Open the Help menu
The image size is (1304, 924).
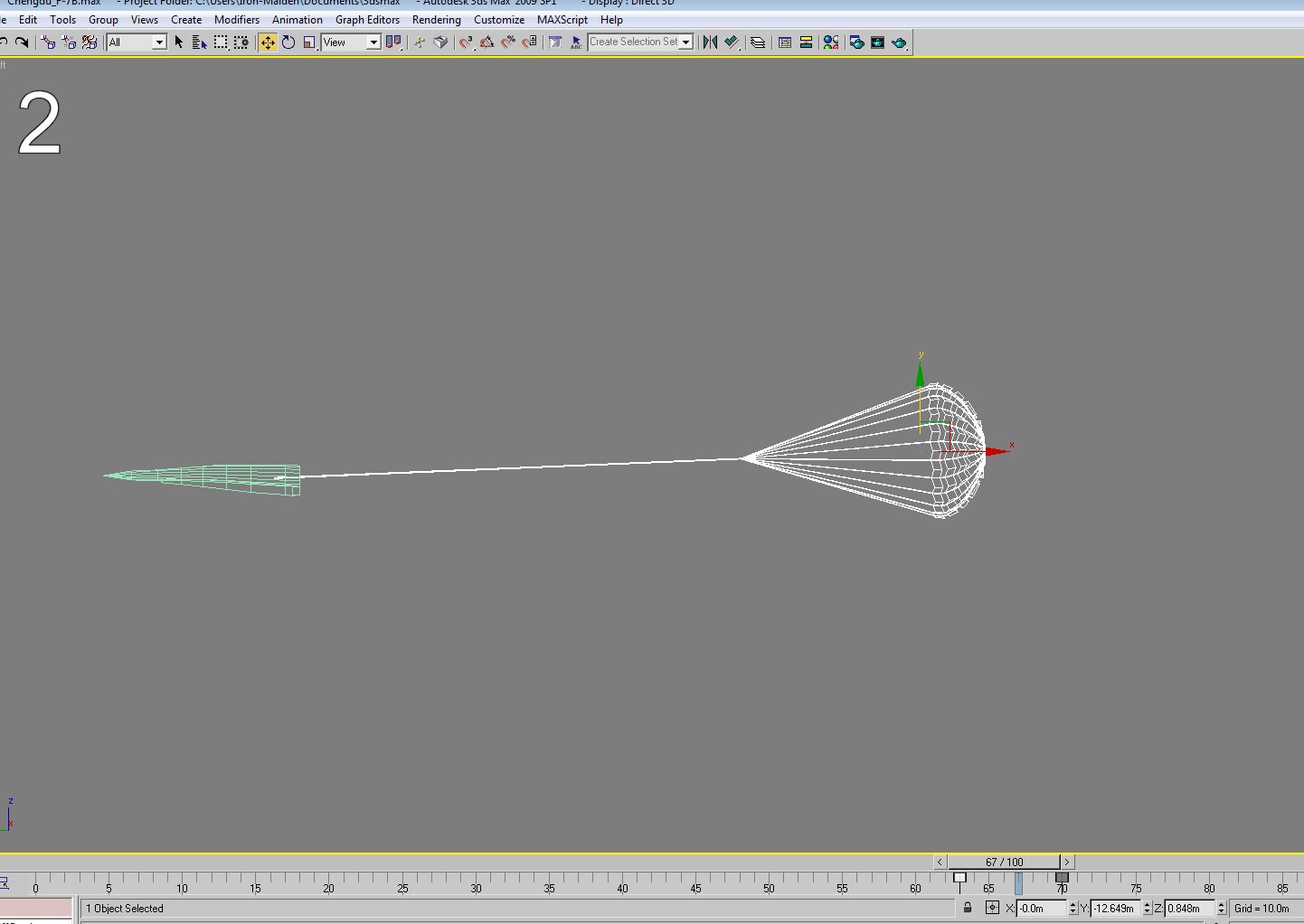611,20
